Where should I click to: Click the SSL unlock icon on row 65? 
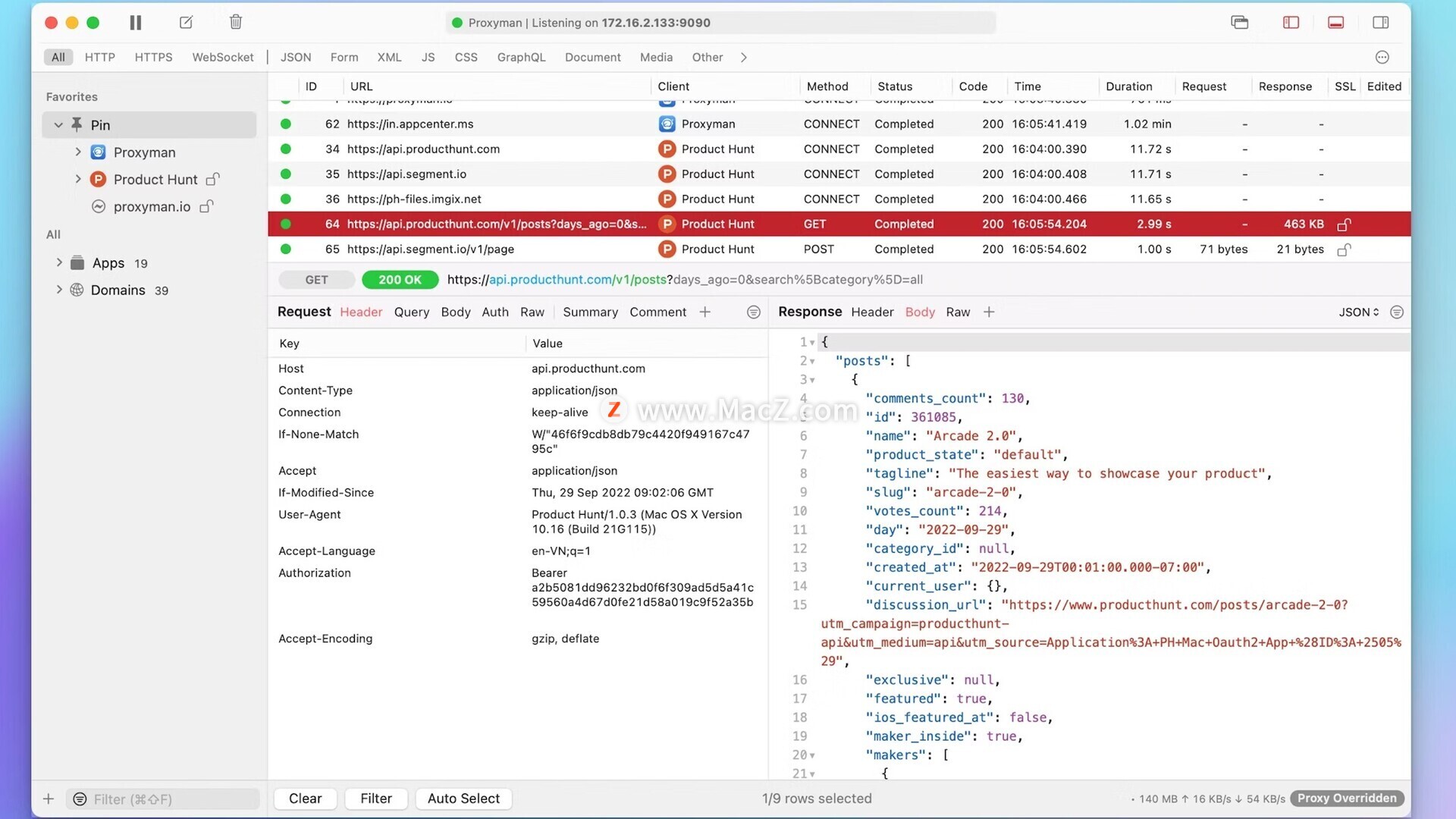coord(1344,249)
